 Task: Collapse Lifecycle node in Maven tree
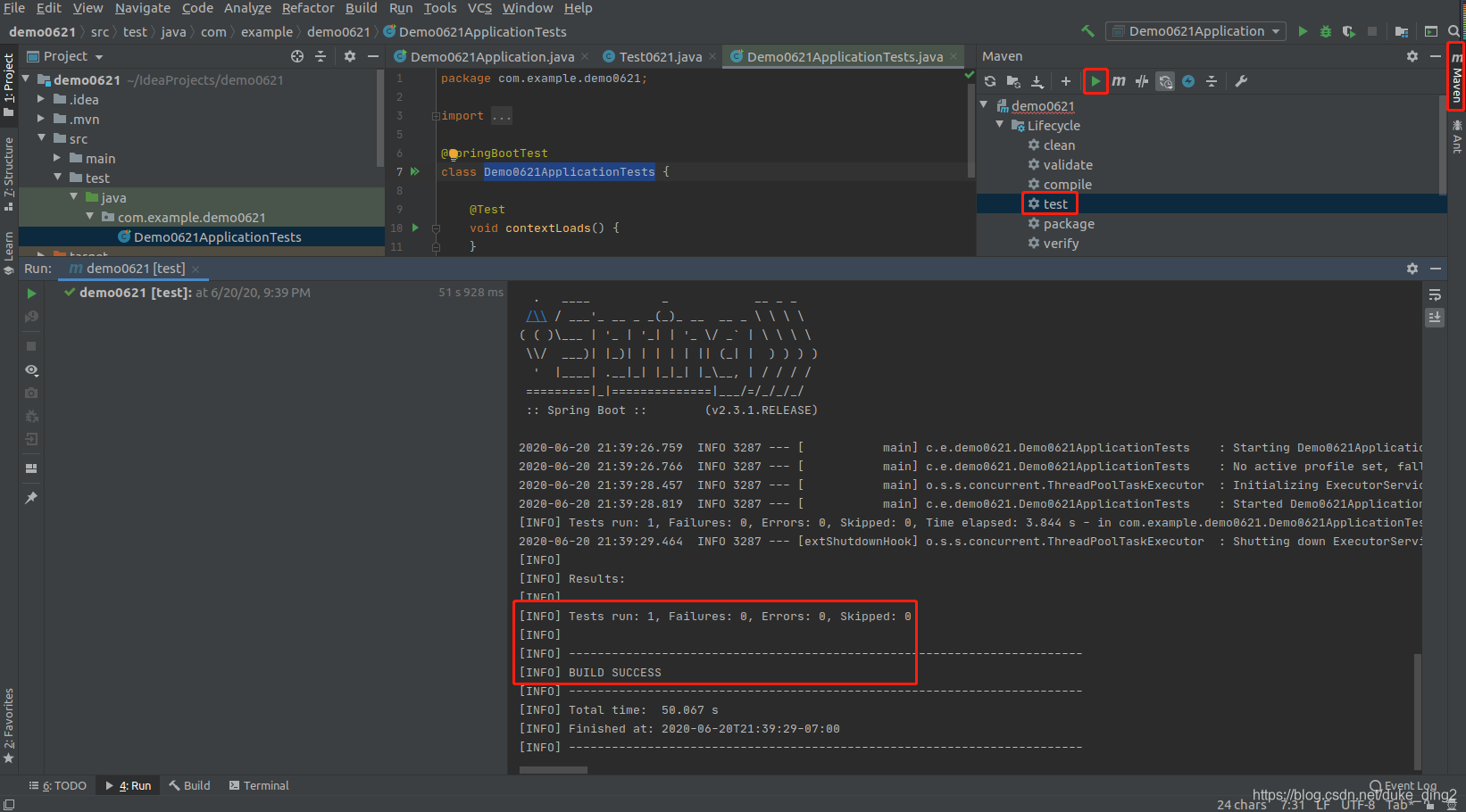[1000, 125]
